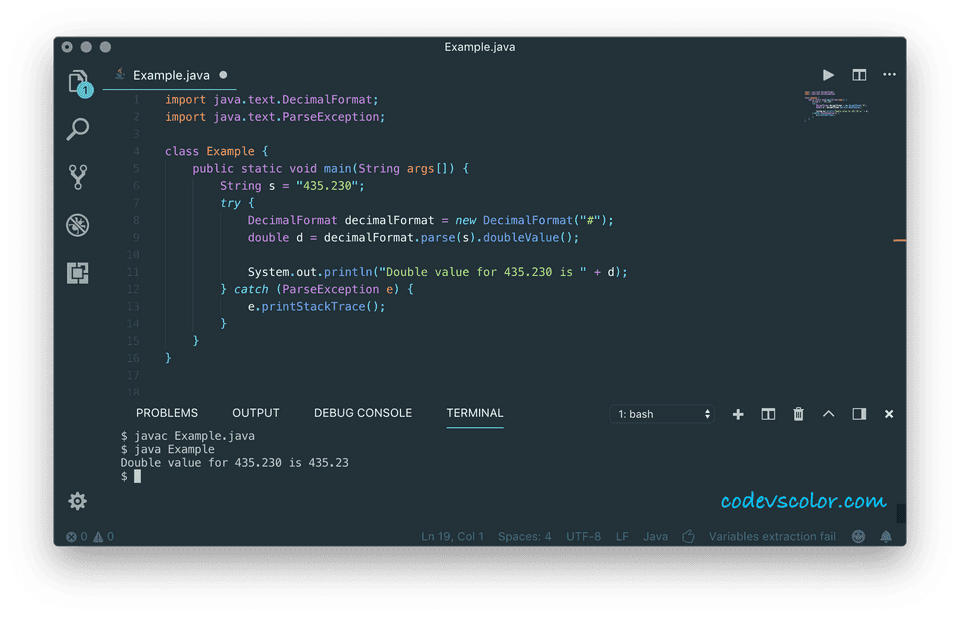The image size is (960, 617).
Task: Kill the terminal using the trash icon
Action: (x=798, y=413)
